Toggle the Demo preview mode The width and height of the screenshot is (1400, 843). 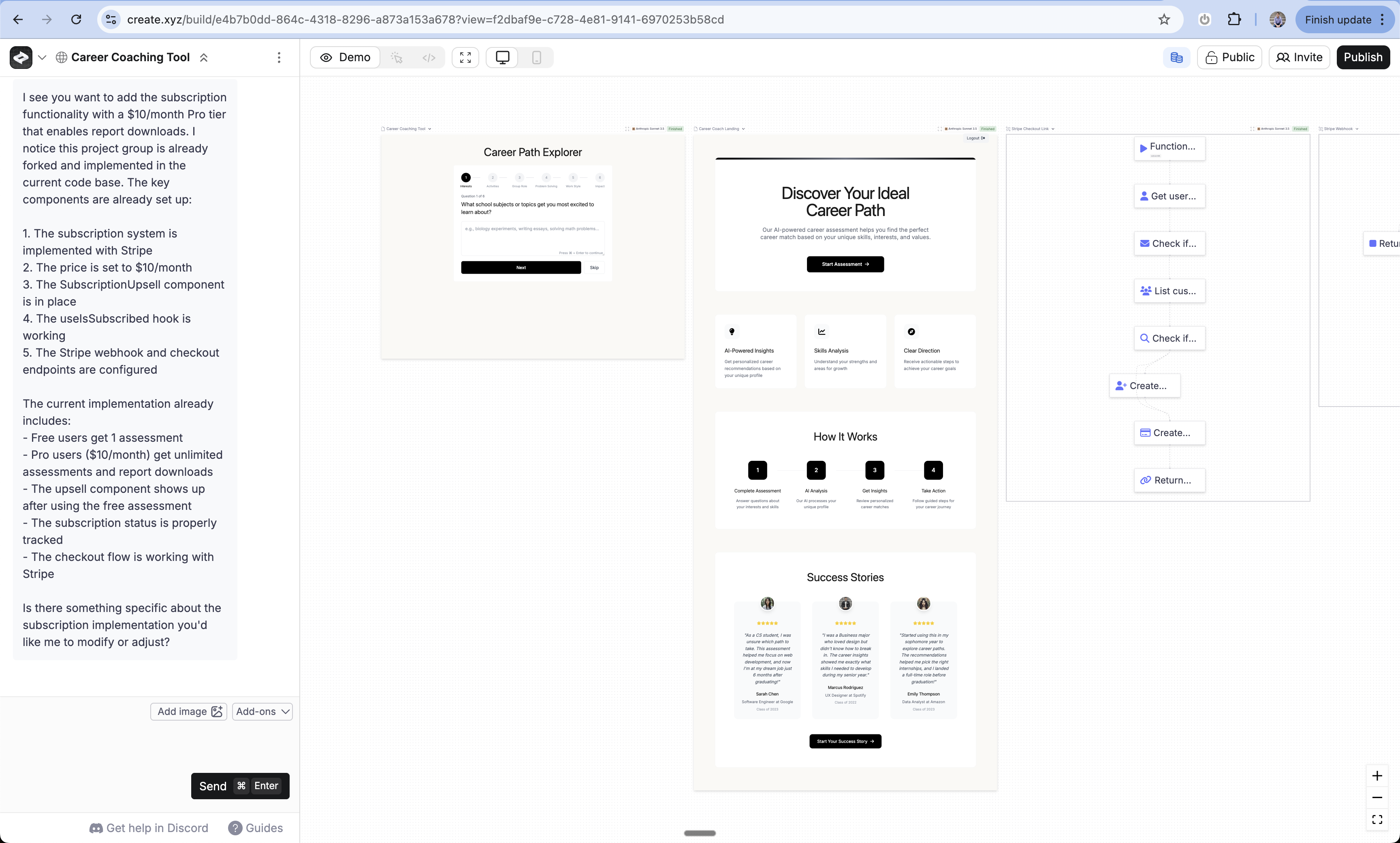tap(345, 58)
